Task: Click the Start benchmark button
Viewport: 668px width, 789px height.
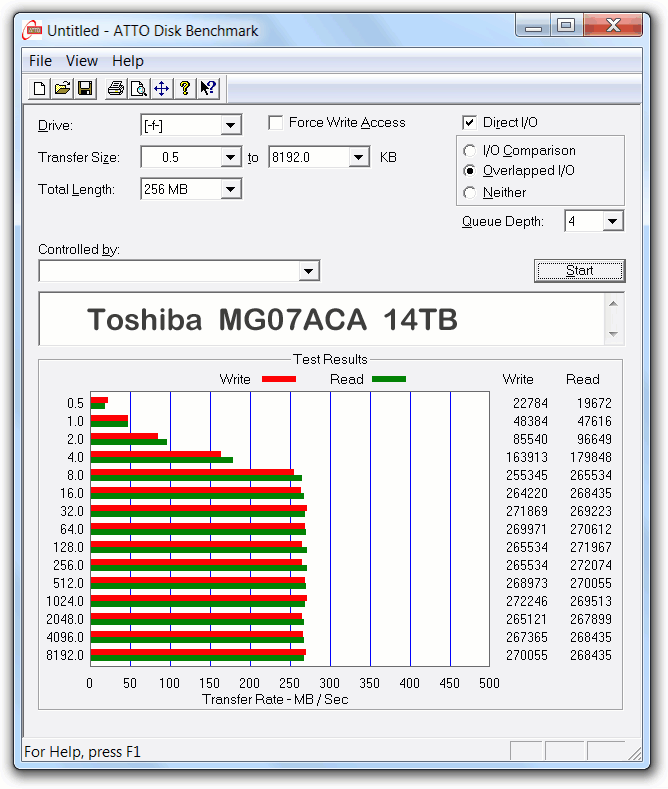Action: (579, 271)
